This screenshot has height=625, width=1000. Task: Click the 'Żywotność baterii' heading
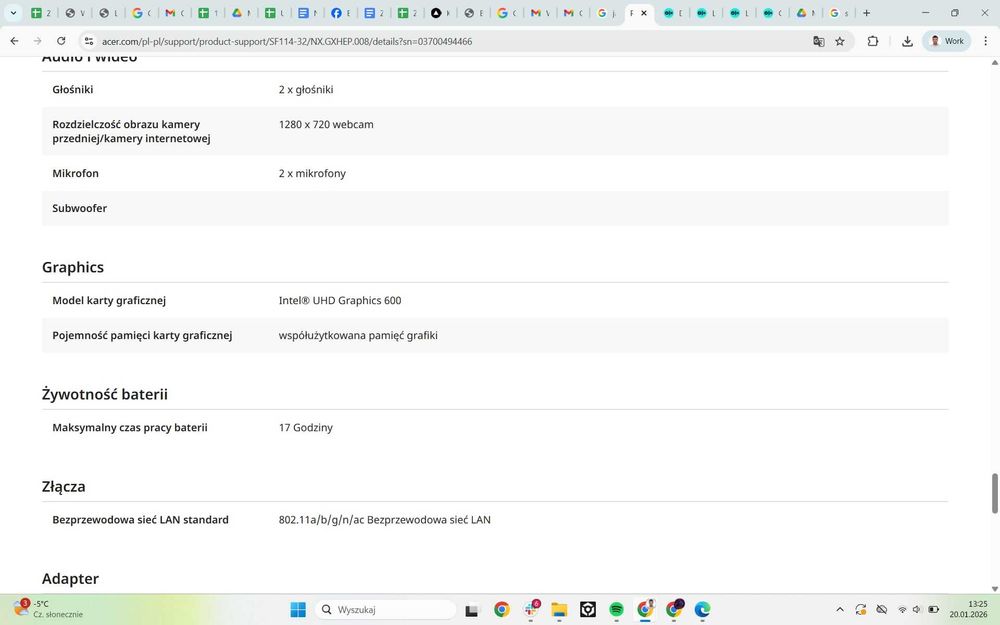tap(105, 394)
